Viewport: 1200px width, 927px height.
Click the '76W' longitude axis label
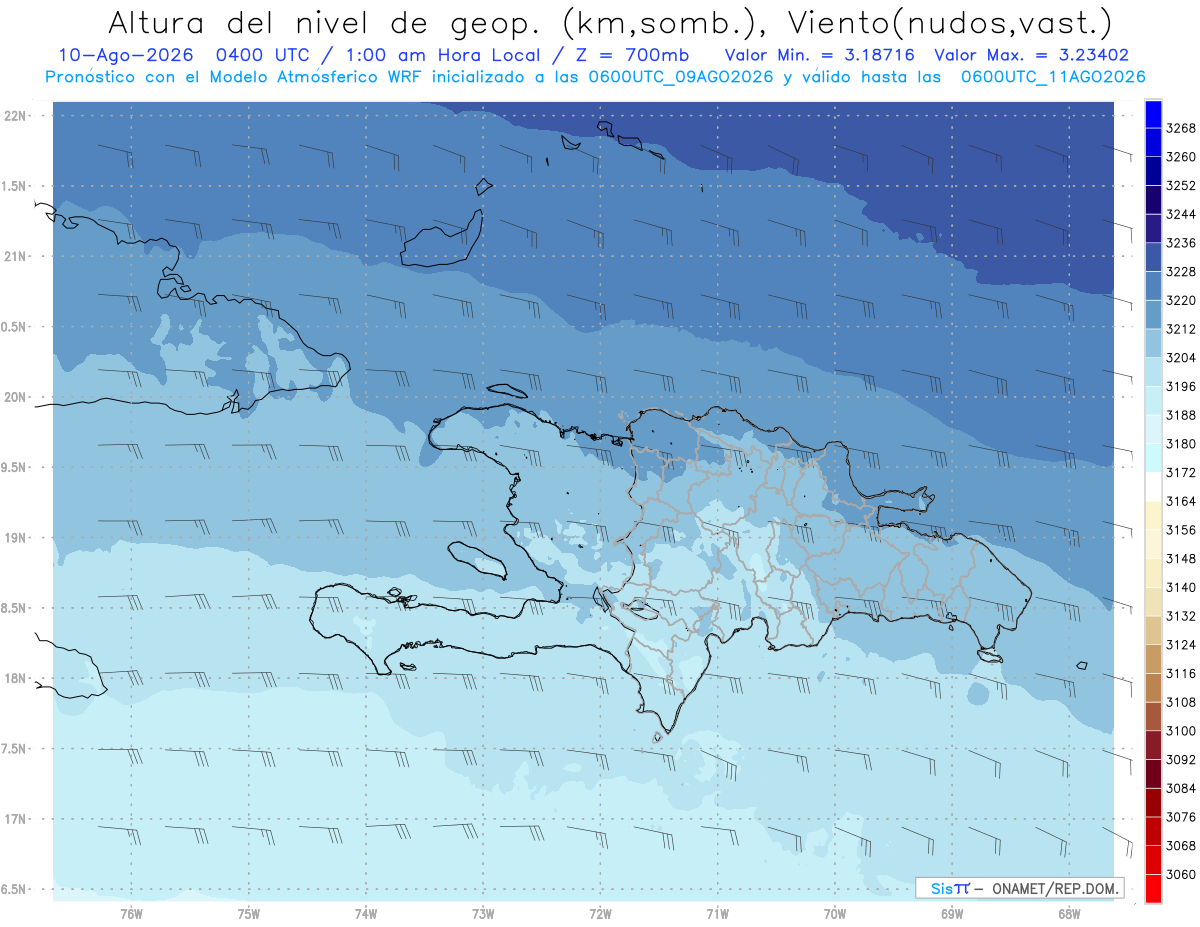click(131, 913)
